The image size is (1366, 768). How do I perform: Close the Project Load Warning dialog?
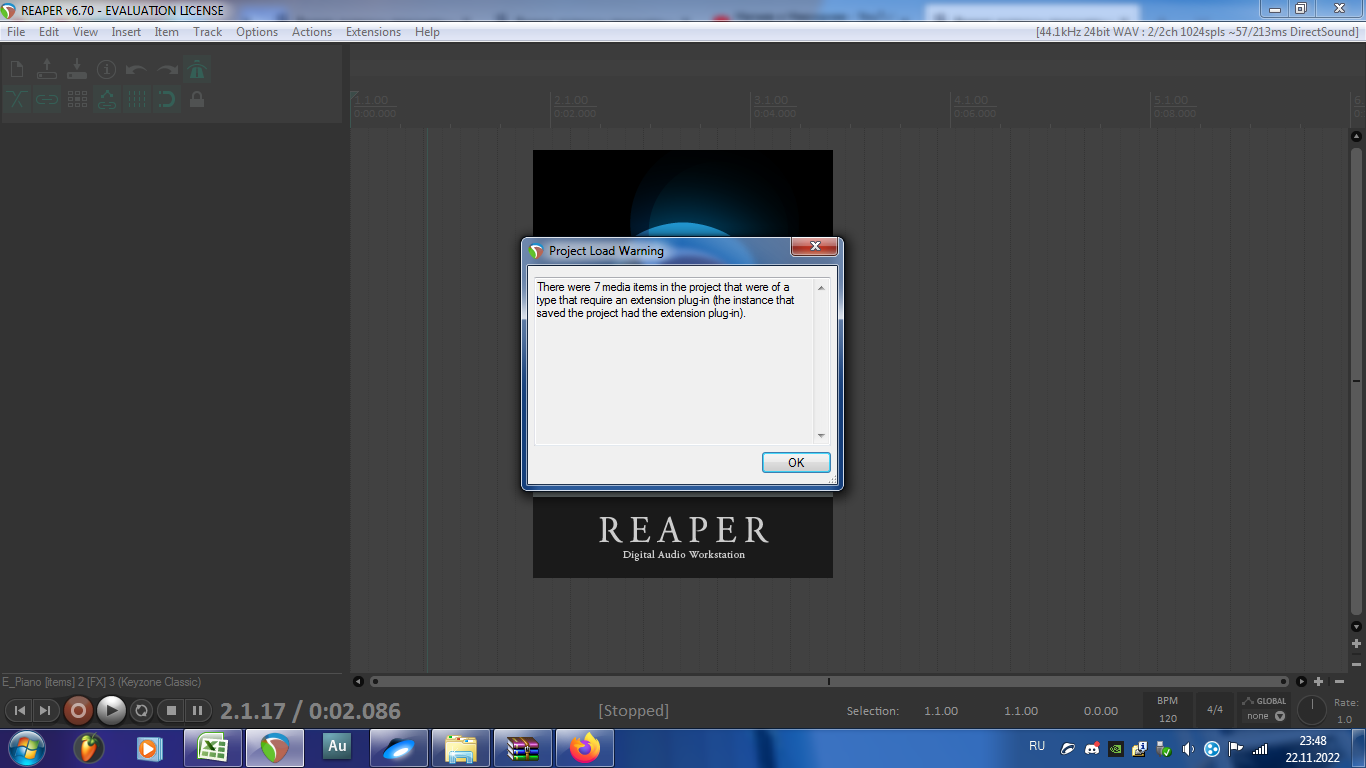click(x=814, y=247)
